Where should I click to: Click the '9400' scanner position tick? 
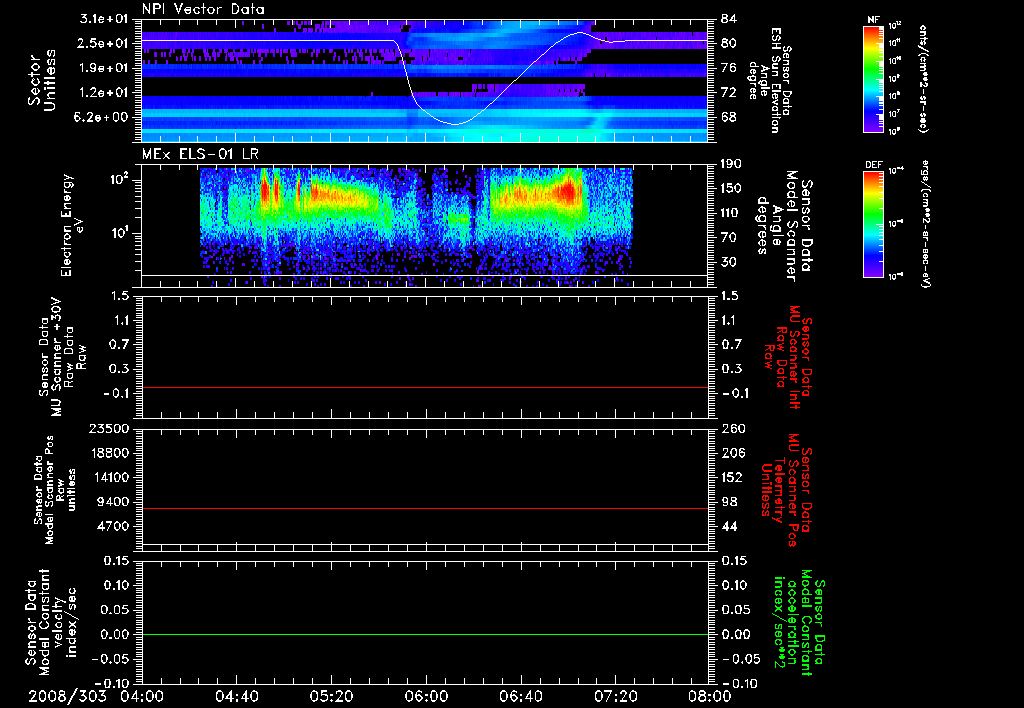[x=112, y=502]
